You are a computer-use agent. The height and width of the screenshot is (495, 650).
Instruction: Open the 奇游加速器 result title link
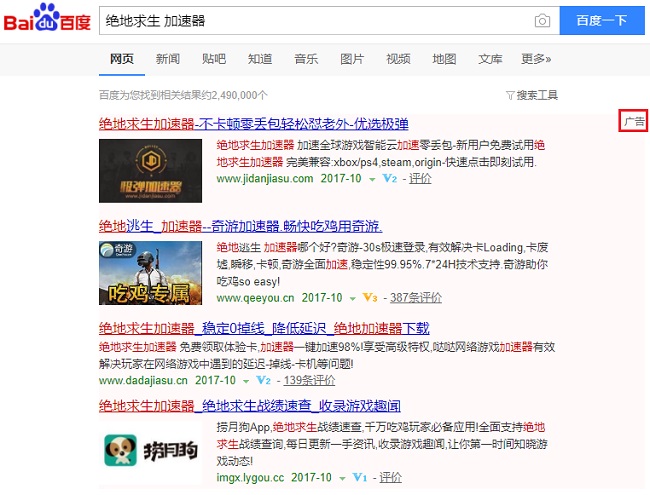click(x=240, y=226)
